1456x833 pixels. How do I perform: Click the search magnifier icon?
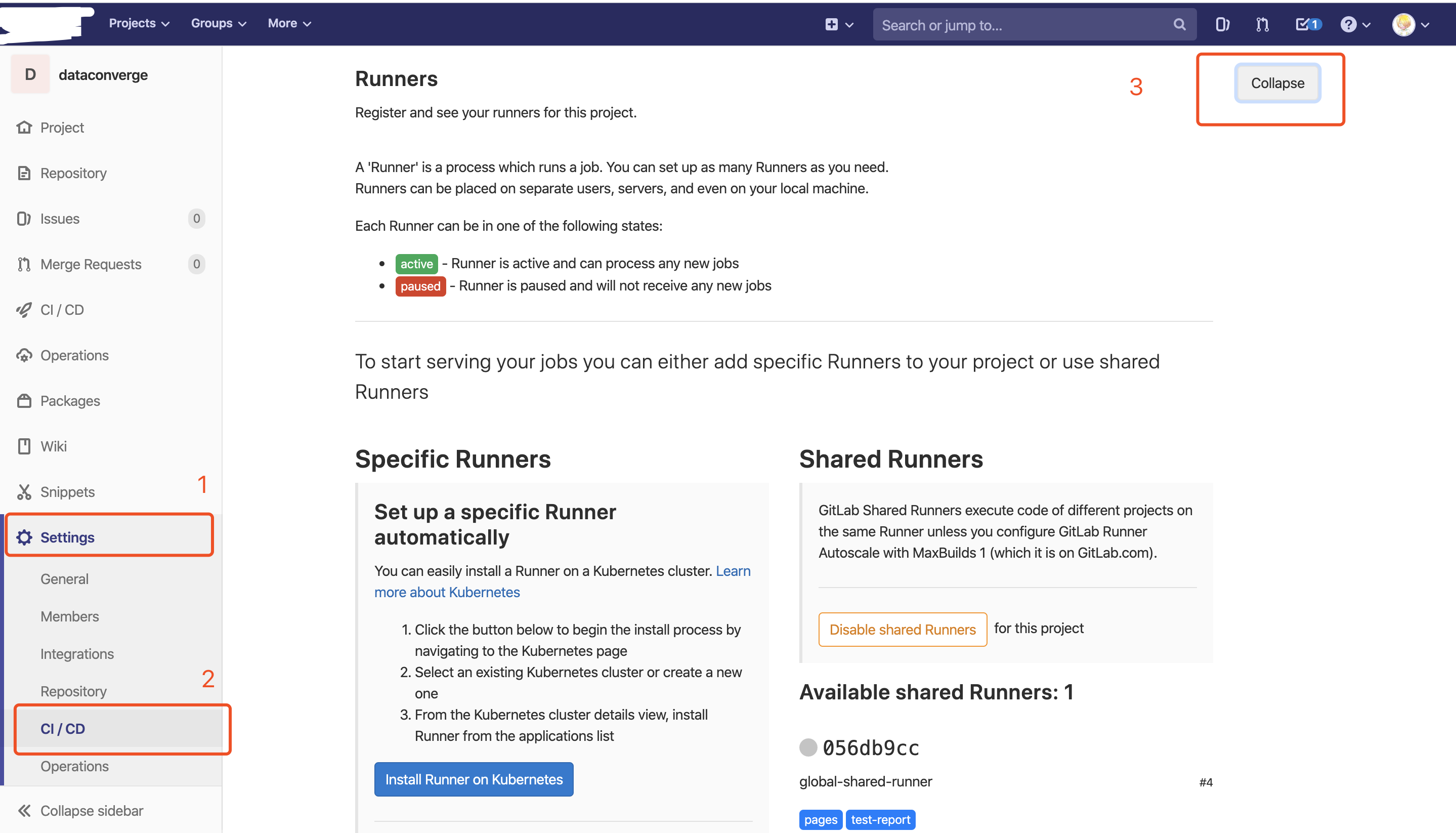[1179, 25]
